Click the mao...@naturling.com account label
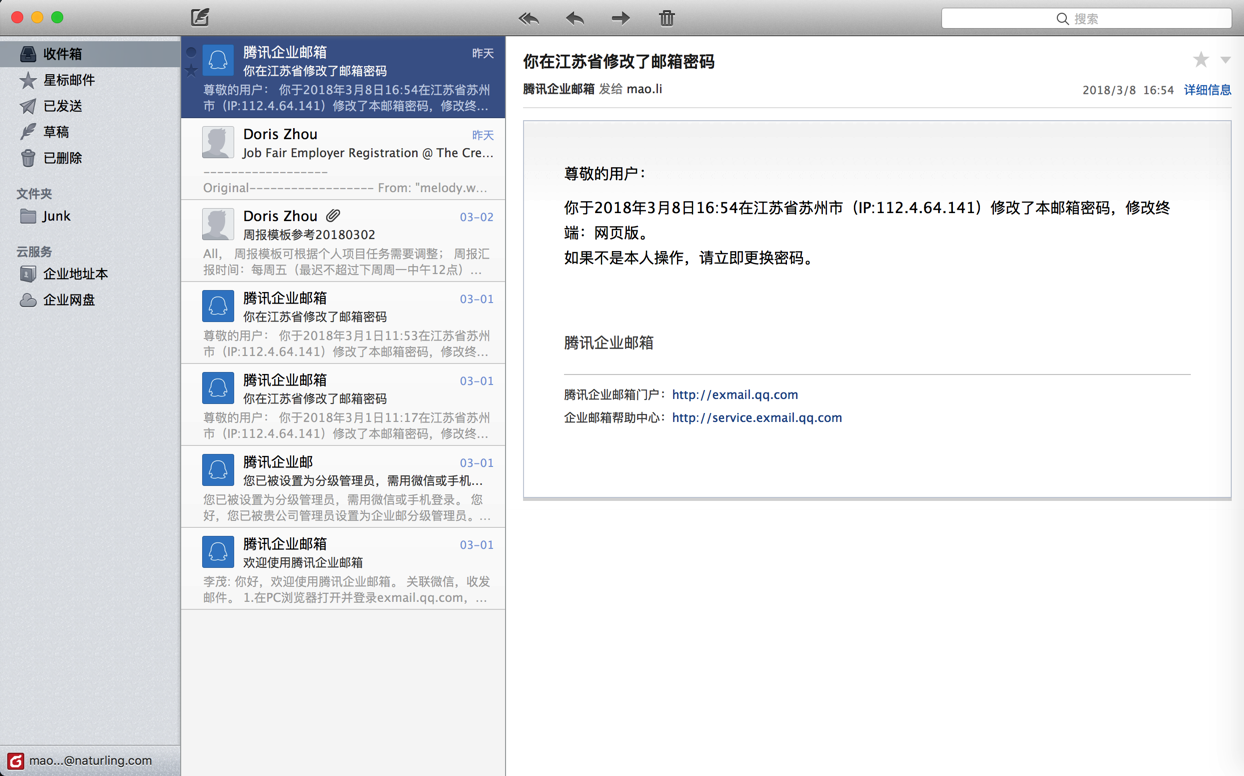Image resolution: width=1244 pixels, height=776 pixels. (x=90, y=761)
